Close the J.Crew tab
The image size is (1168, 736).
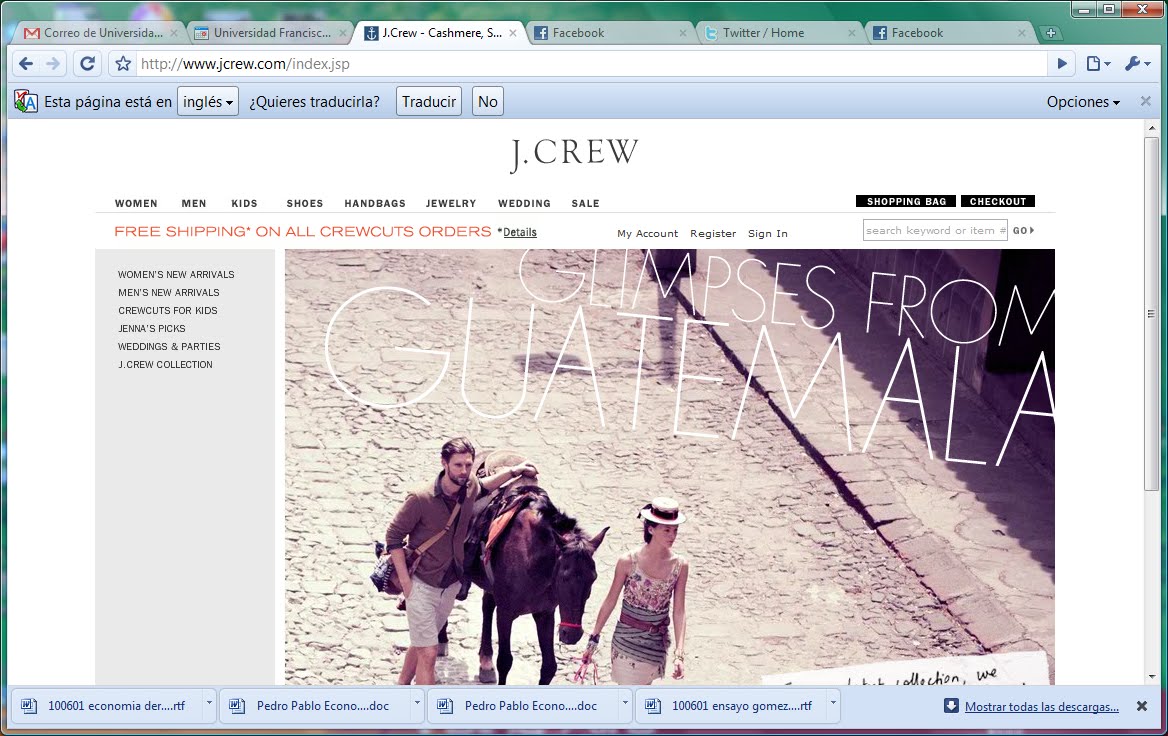click(x=512, y=33)
